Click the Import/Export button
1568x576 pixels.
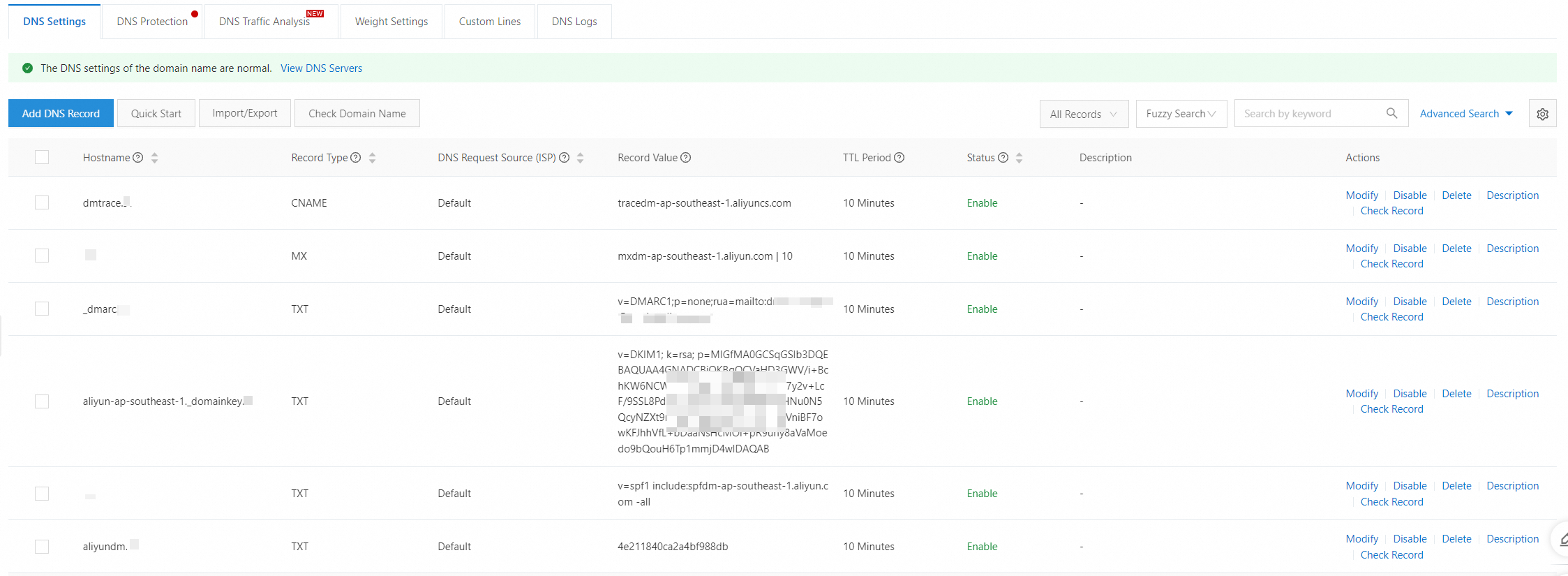(245, 113)
